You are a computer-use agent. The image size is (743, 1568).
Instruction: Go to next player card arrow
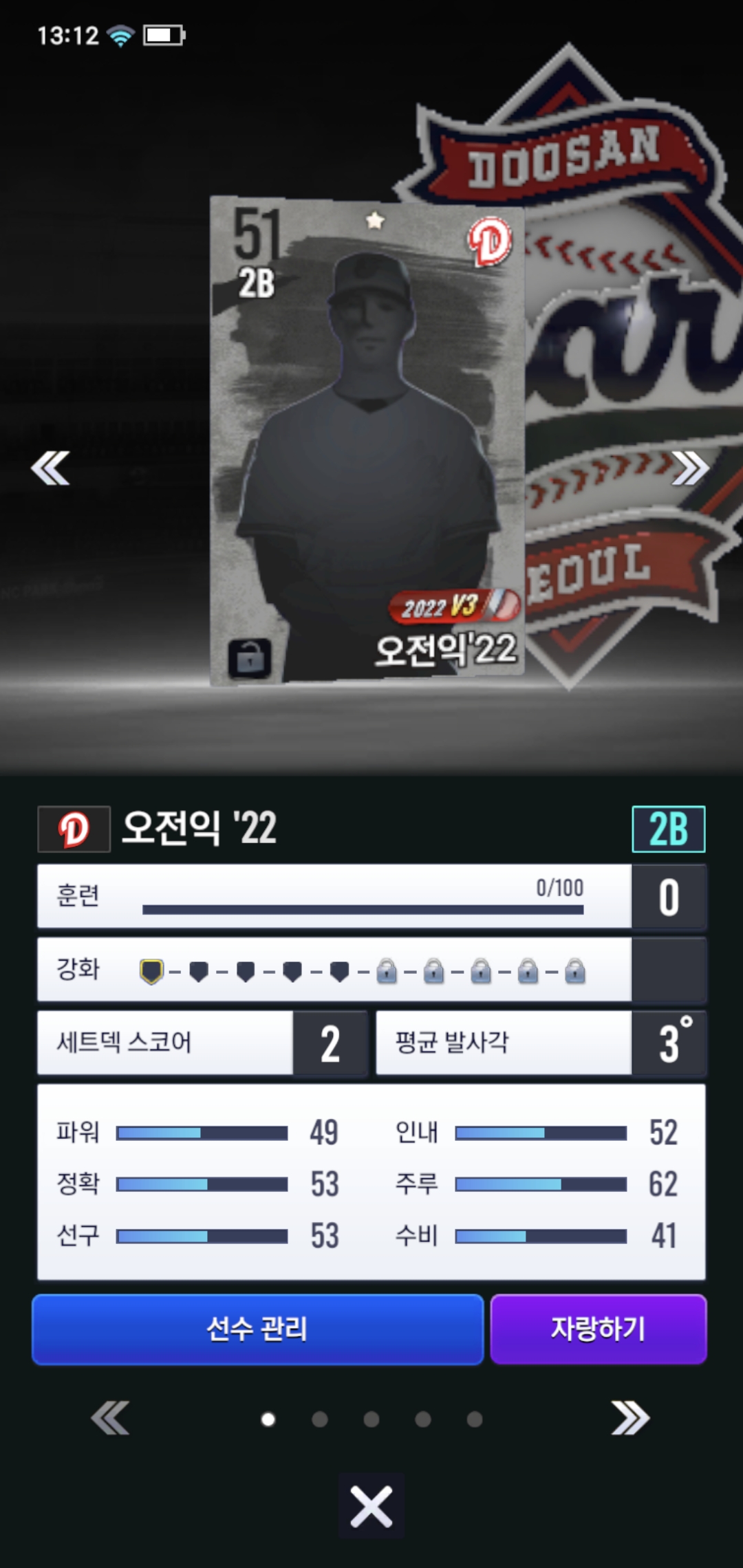(x=690, y=468)
